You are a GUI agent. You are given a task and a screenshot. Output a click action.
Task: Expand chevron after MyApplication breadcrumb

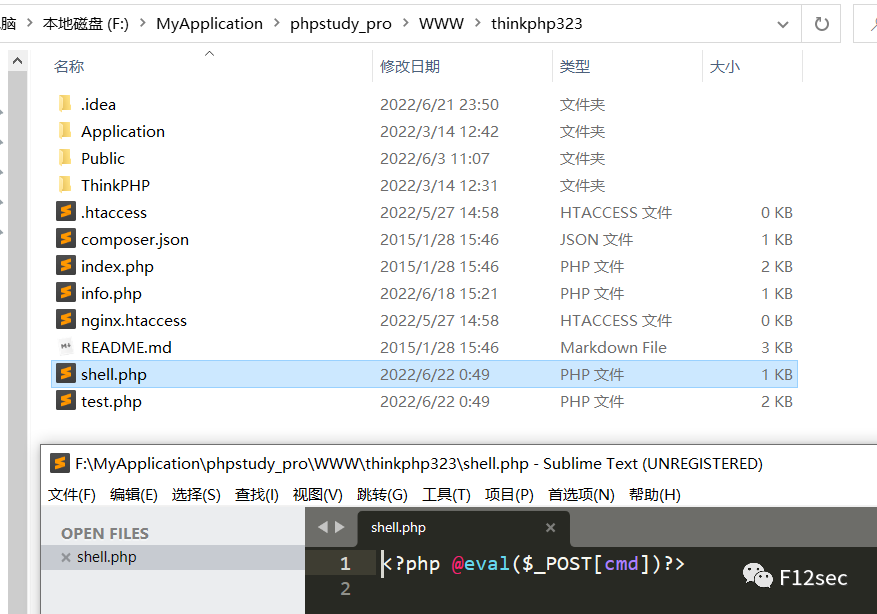pos(276,23)
